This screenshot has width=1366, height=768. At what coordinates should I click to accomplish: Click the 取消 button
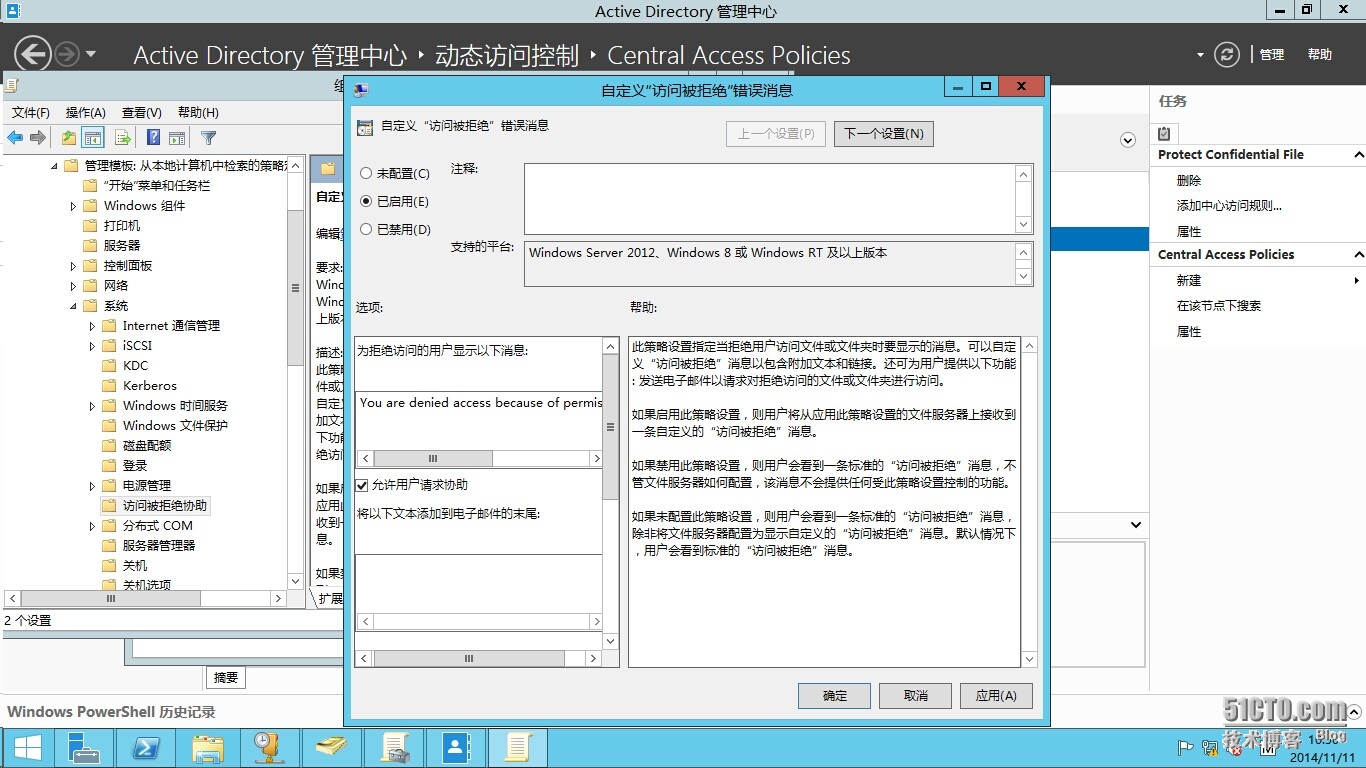coord(915,696)
